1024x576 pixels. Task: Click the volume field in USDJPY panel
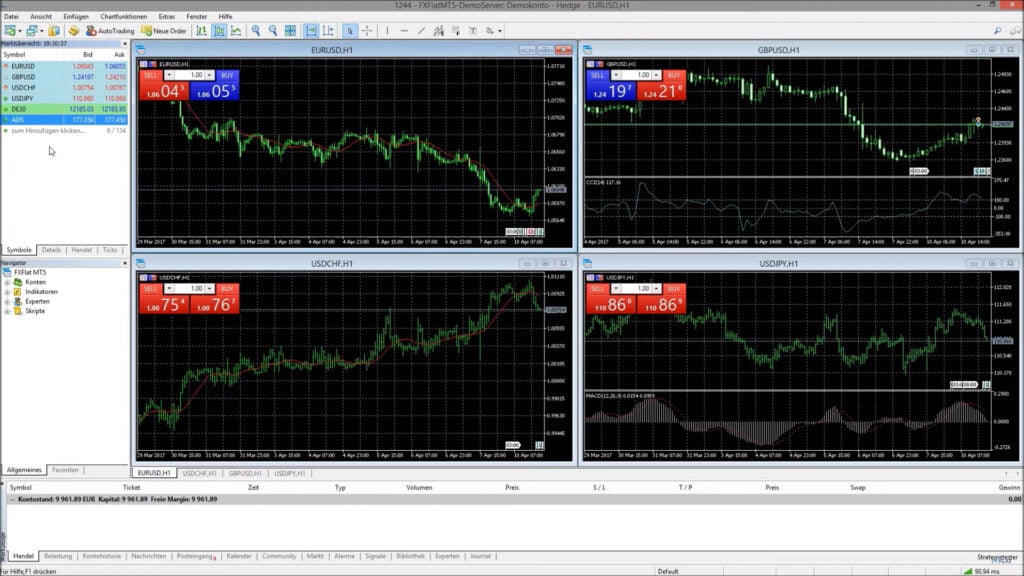637,289
